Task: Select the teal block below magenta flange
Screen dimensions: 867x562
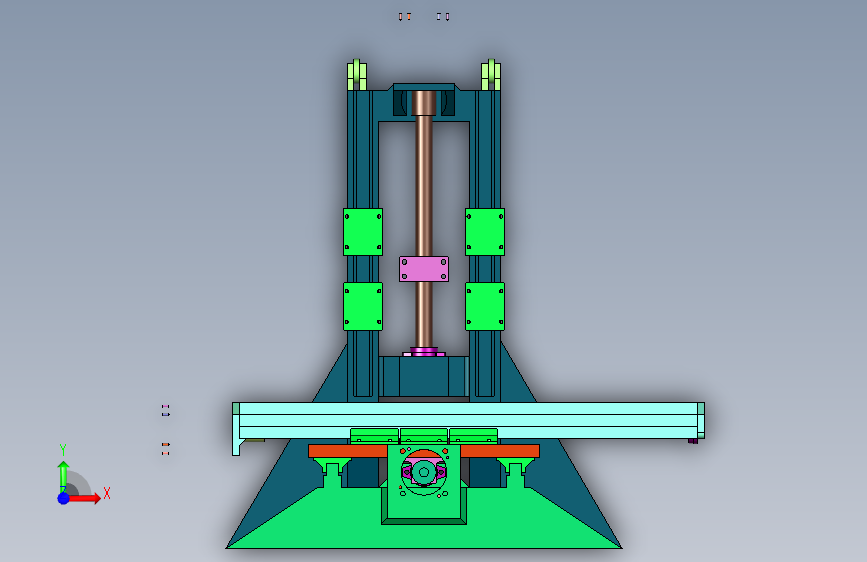Action: pos(424,376)
